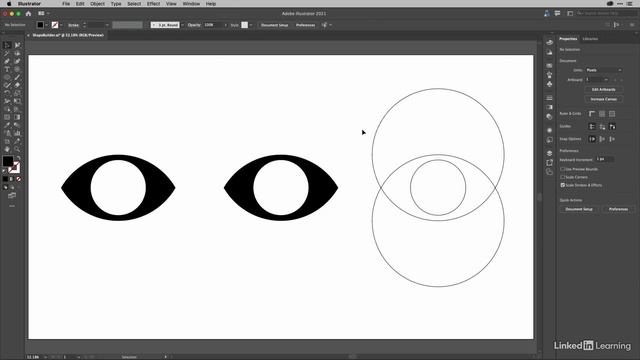This screenshot has width=640, height=360.
Task: Select the Properties tab
Action: [568, 39]
